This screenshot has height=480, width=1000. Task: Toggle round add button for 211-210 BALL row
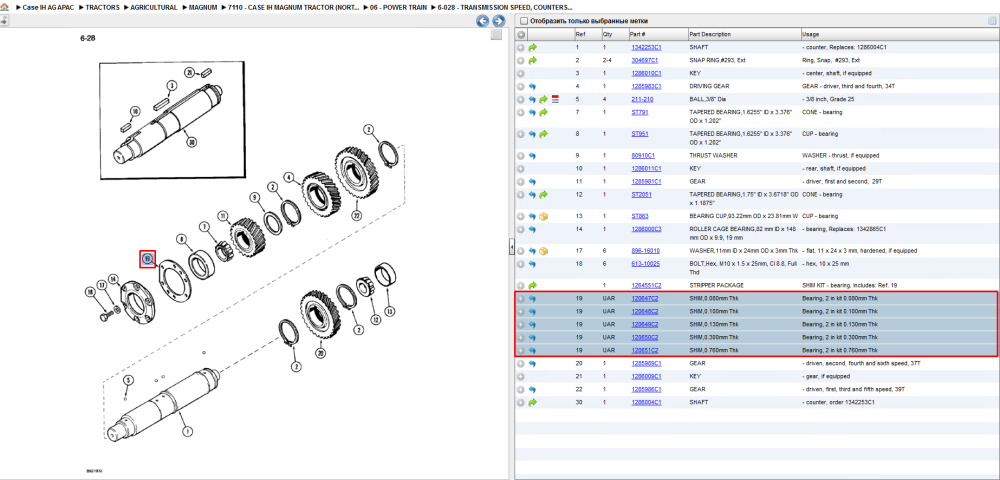[x=521, y=99]
